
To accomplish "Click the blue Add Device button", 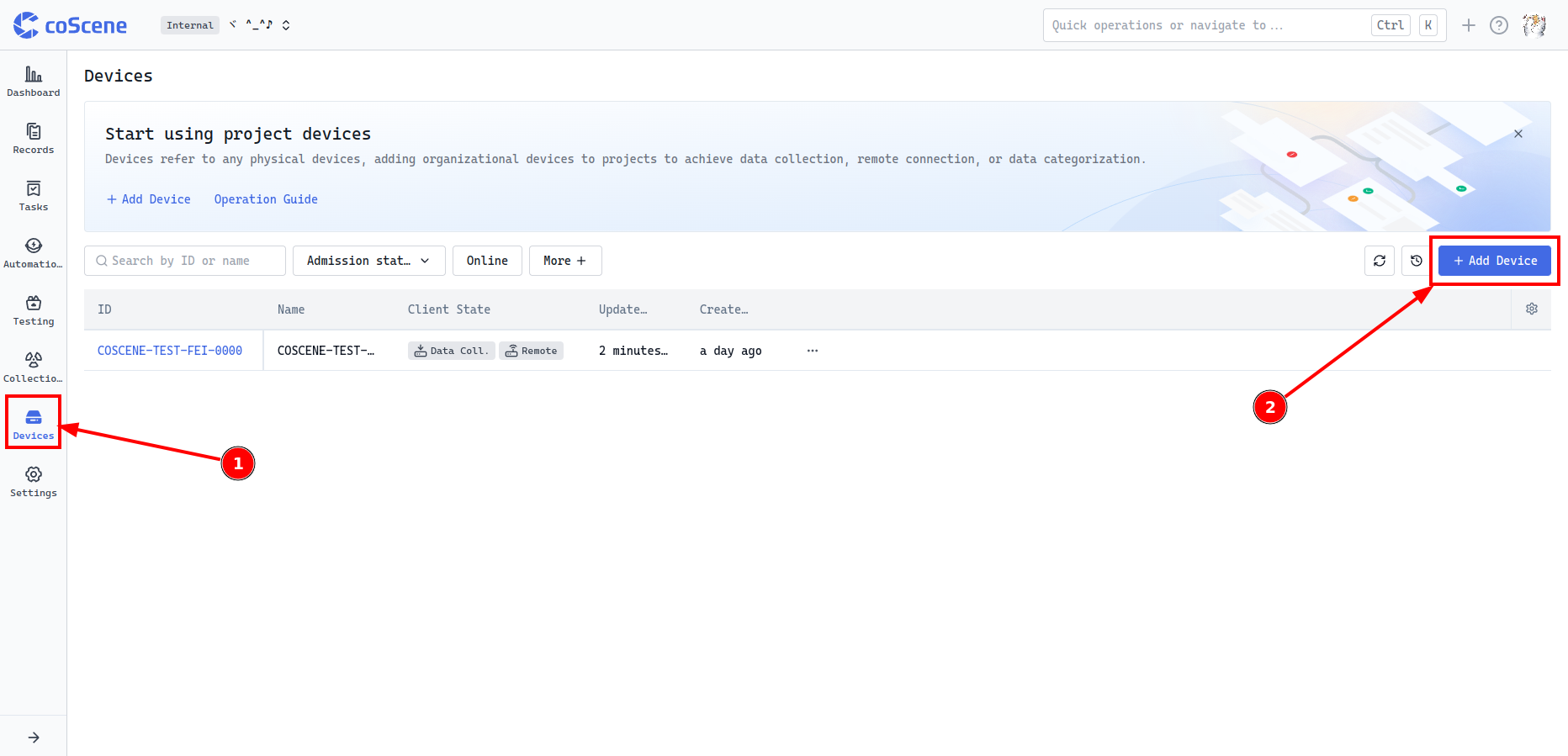I will click(x=1495, y=261).
